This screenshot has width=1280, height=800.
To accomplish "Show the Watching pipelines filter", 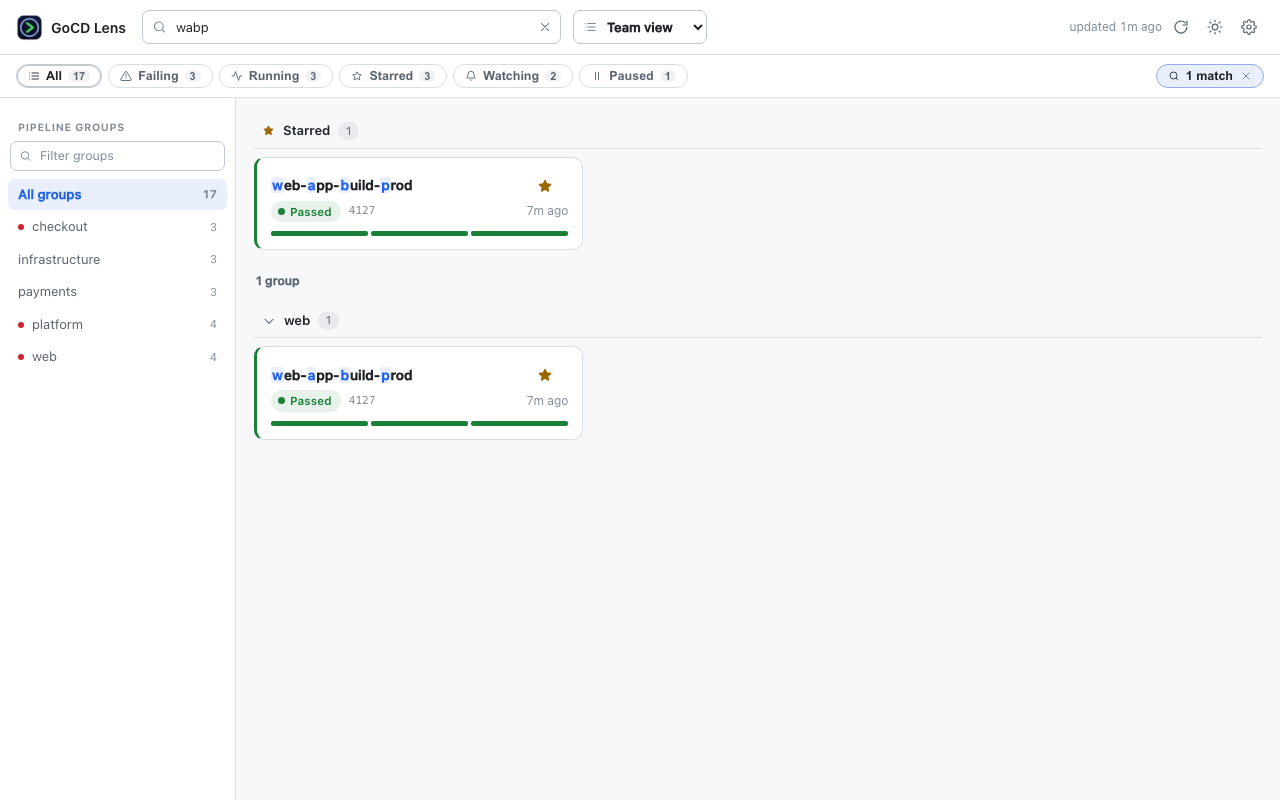I will pyautogui.click(x=513, y=76).
